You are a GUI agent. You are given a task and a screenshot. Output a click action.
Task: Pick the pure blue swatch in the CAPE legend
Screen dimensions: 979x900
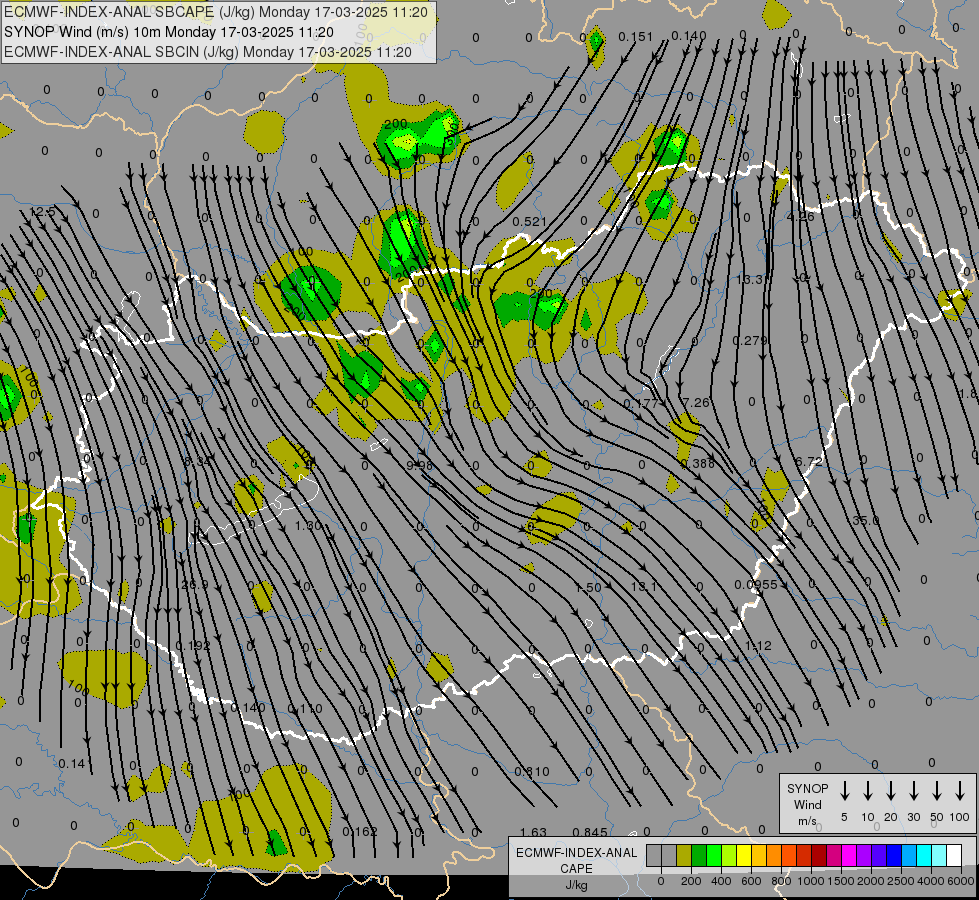[x=893, y=855]
